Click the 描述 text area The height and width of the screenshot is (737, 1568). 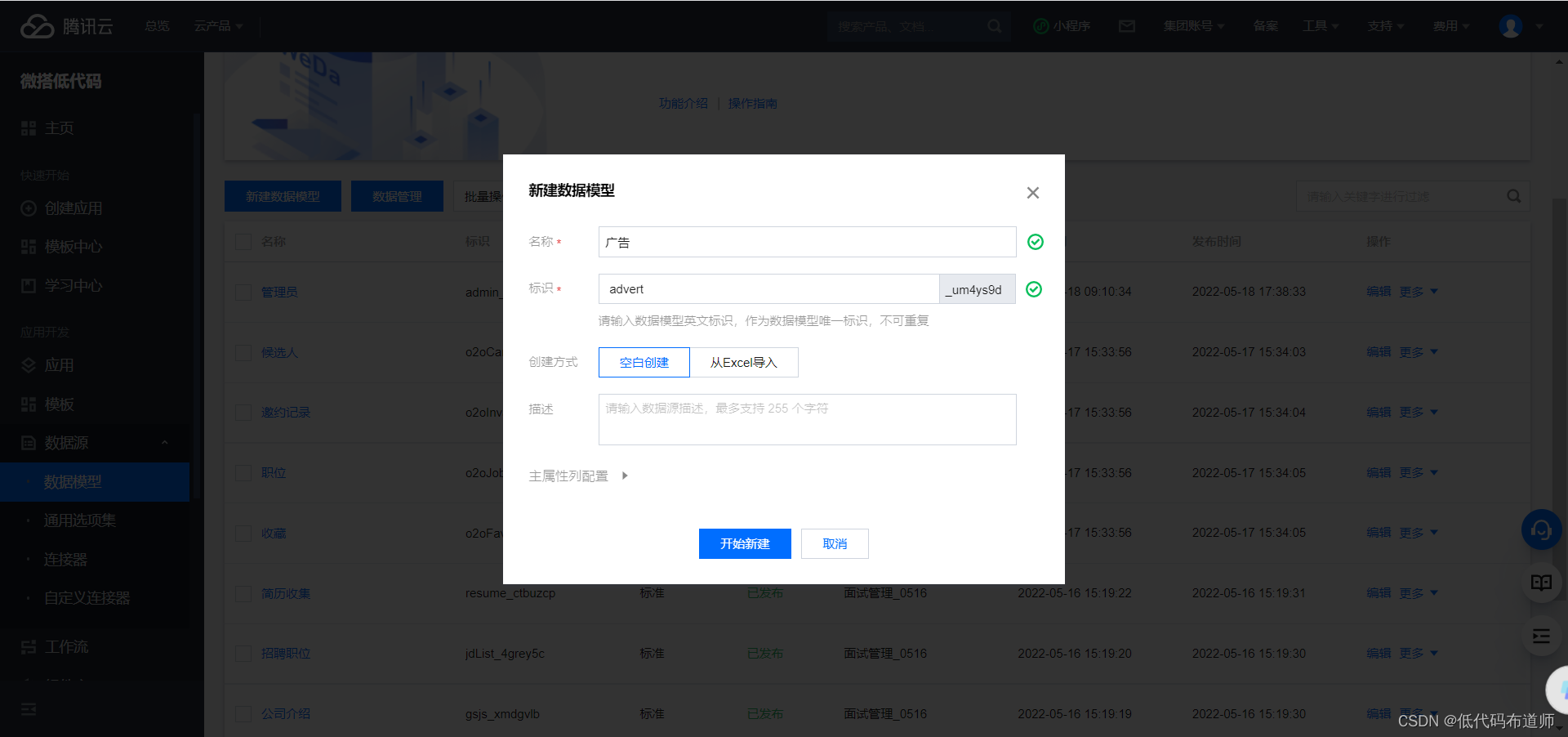[807, 419]
